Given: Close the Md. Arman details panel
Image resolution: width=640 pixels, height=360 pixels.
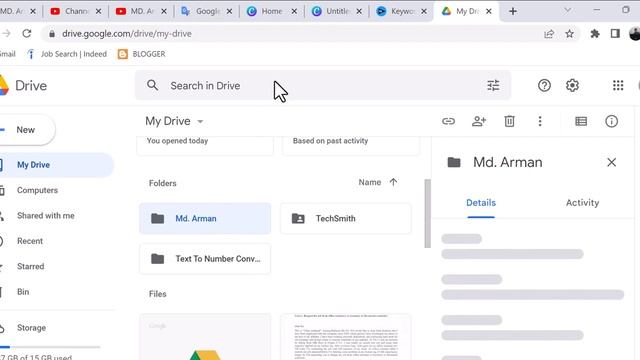Looking at the screenshot, I should coord(611,162).
